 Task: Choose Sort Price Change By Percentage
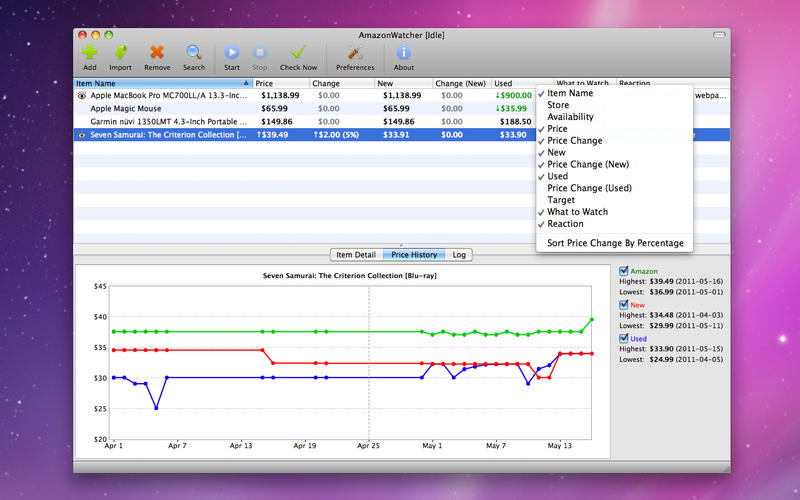[x=615, y=243]
